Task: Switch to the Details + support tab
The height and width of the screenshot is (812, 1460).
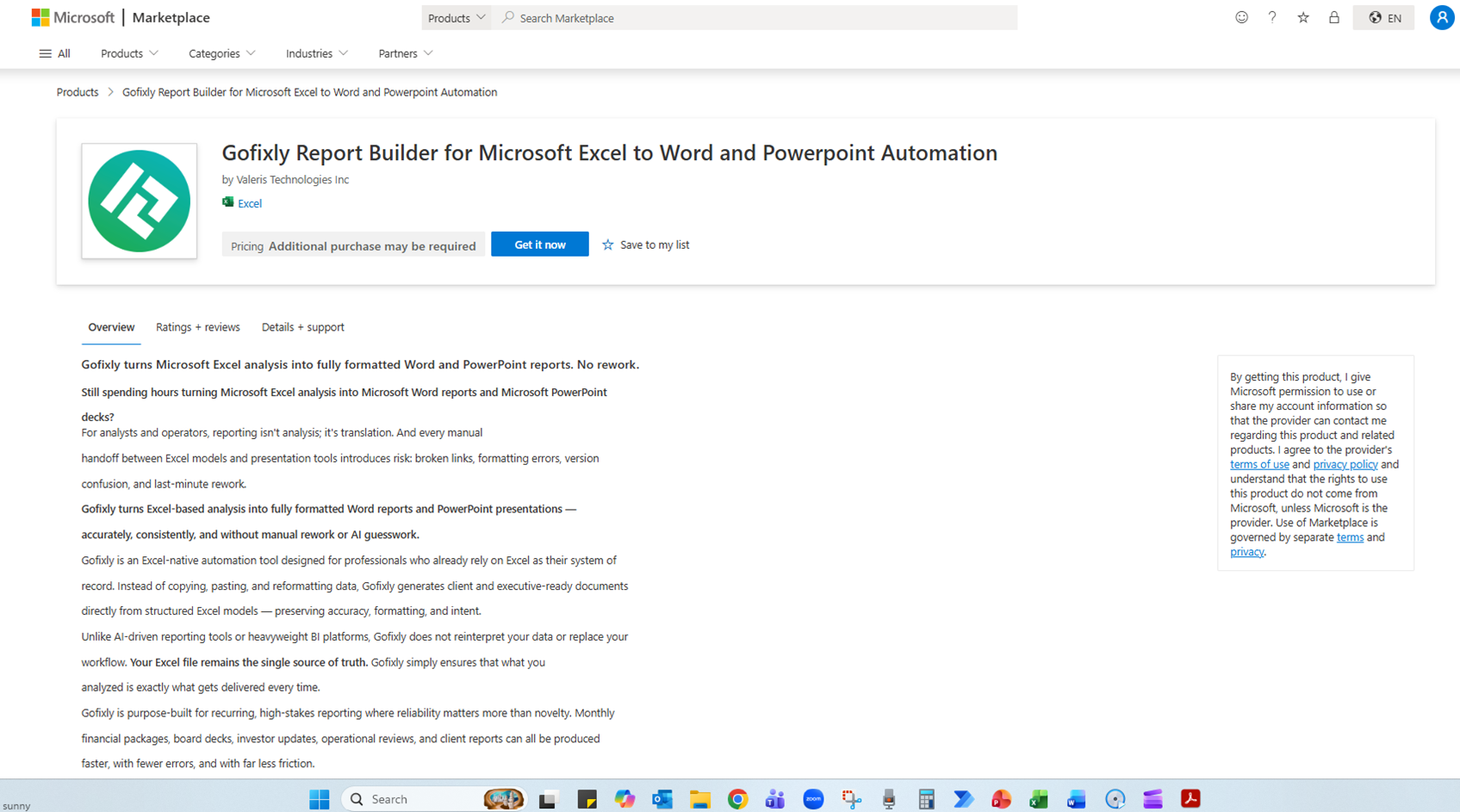Action: 302,327
